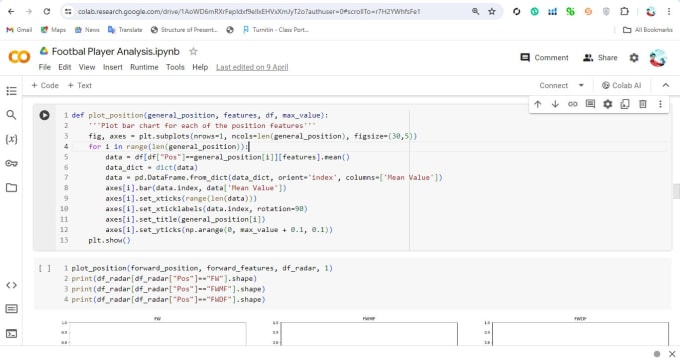Go back in browser history
Screen dimensions: 680x361
(11, 12)
